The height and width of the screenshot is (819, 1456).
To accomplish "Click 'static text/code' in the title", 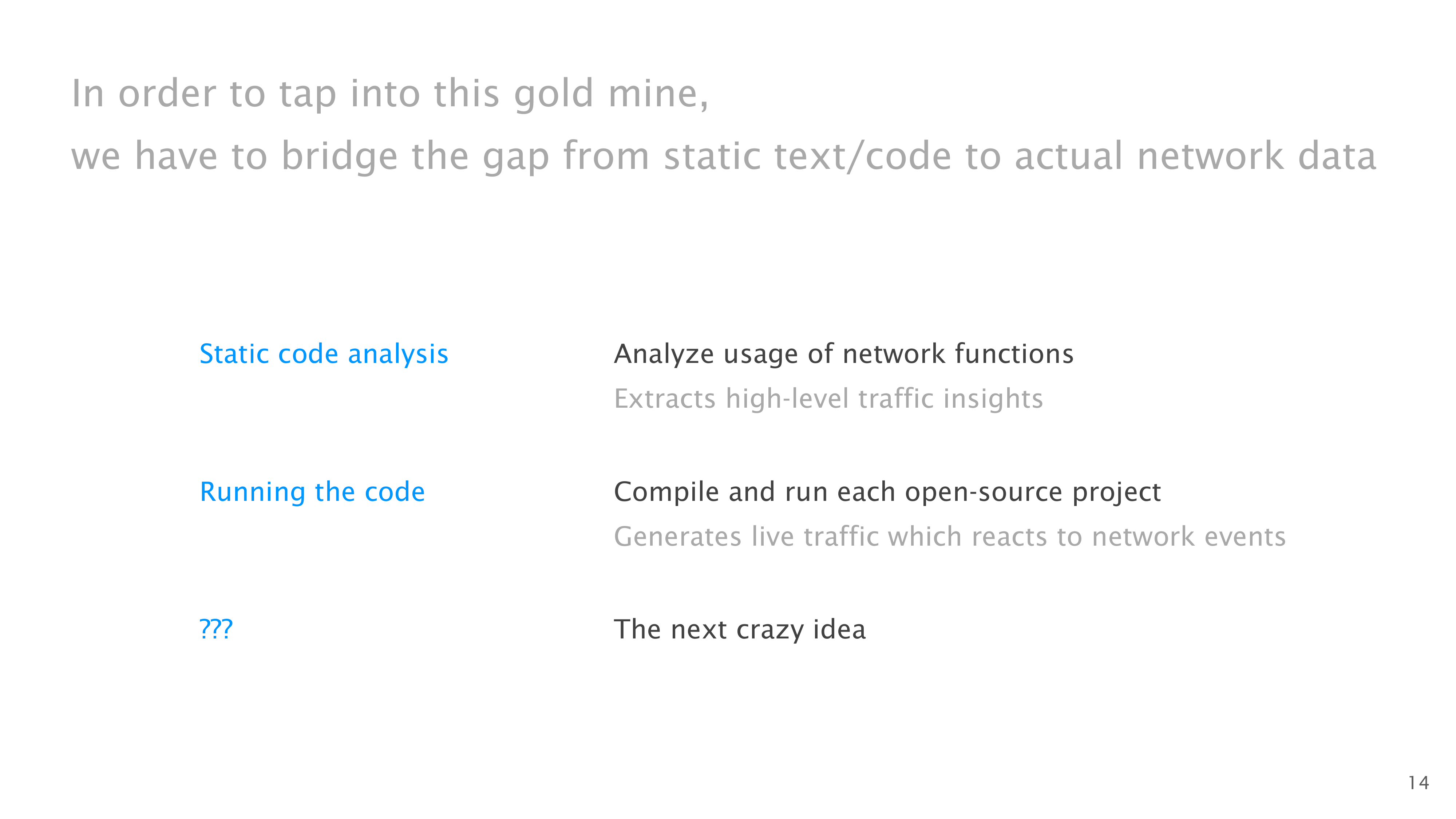I will (807, 156).
